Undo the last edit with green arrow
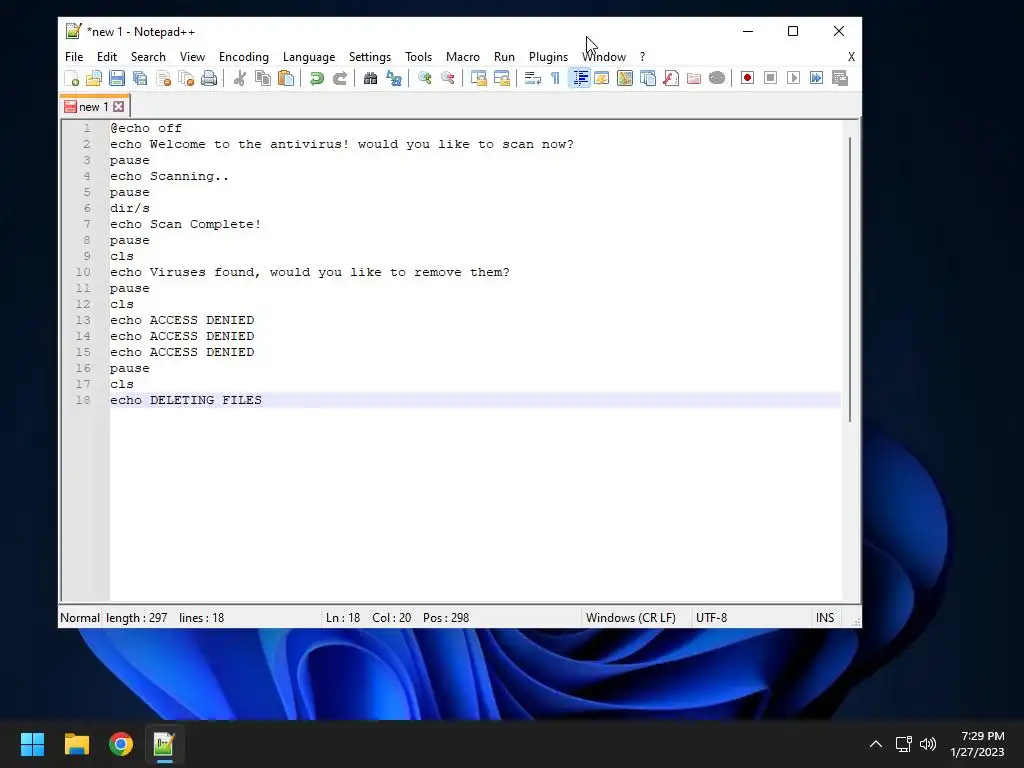The height and width of the screenshot is (768, 1024). pyautogui.click(x=317, y=78)
